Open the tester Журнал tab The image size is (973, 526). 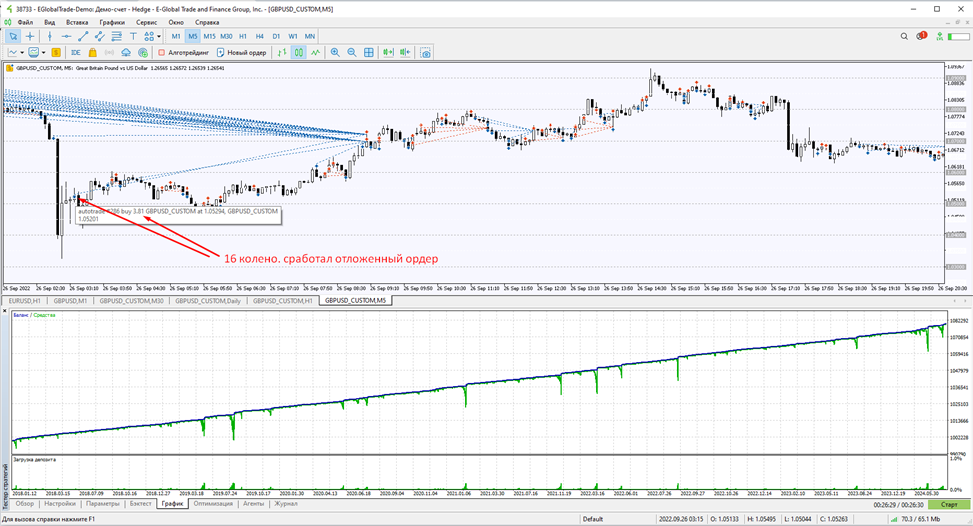(x=286, y=504)
